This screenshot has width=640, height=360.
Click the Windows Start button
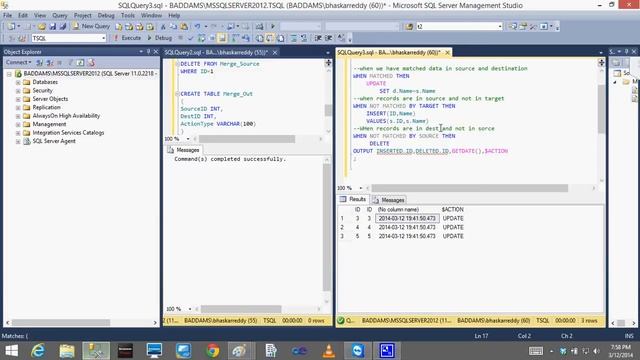click(11, 351)
